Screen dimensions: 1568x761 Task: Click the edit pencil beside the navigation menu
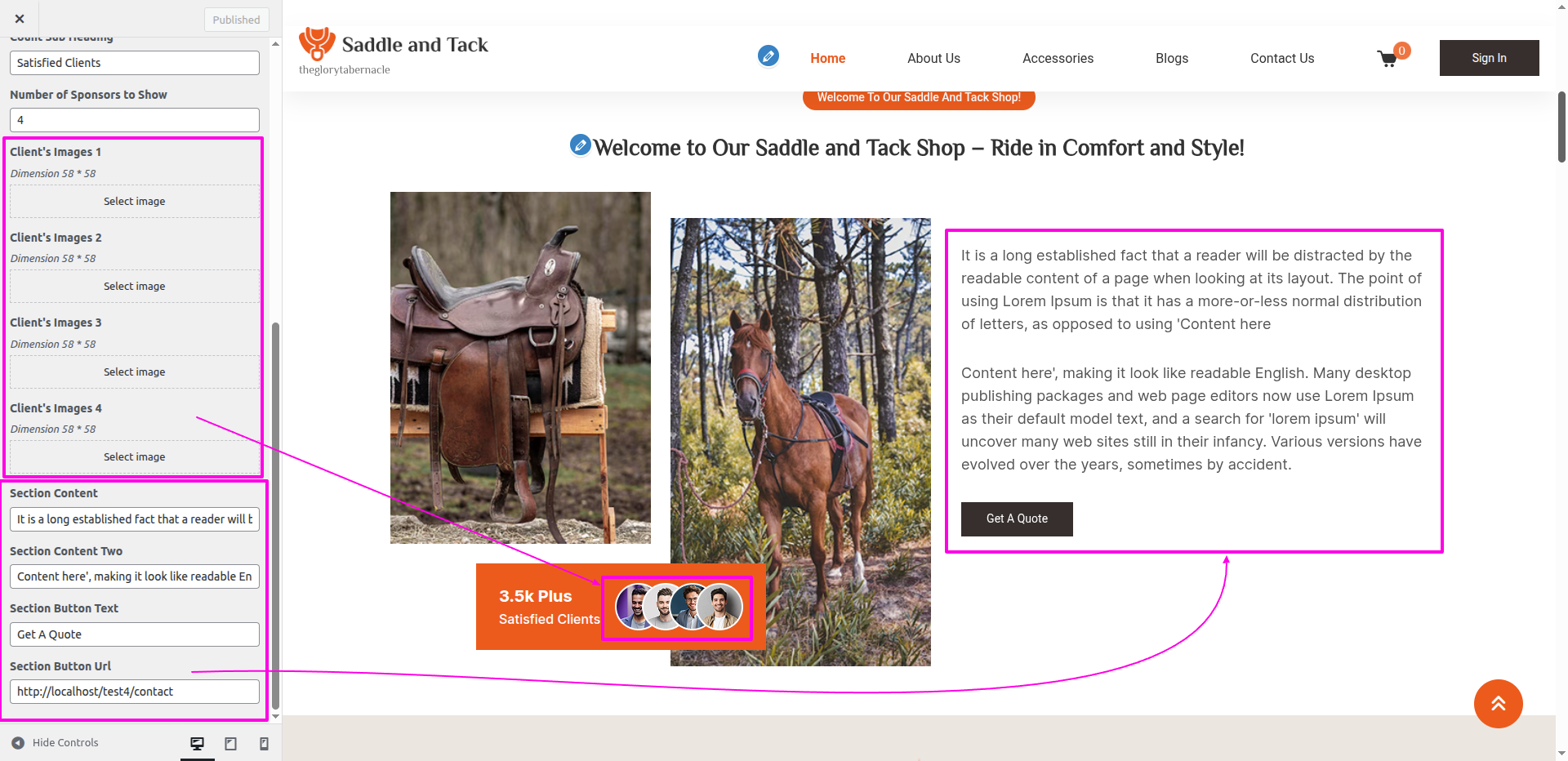point(768,56)
